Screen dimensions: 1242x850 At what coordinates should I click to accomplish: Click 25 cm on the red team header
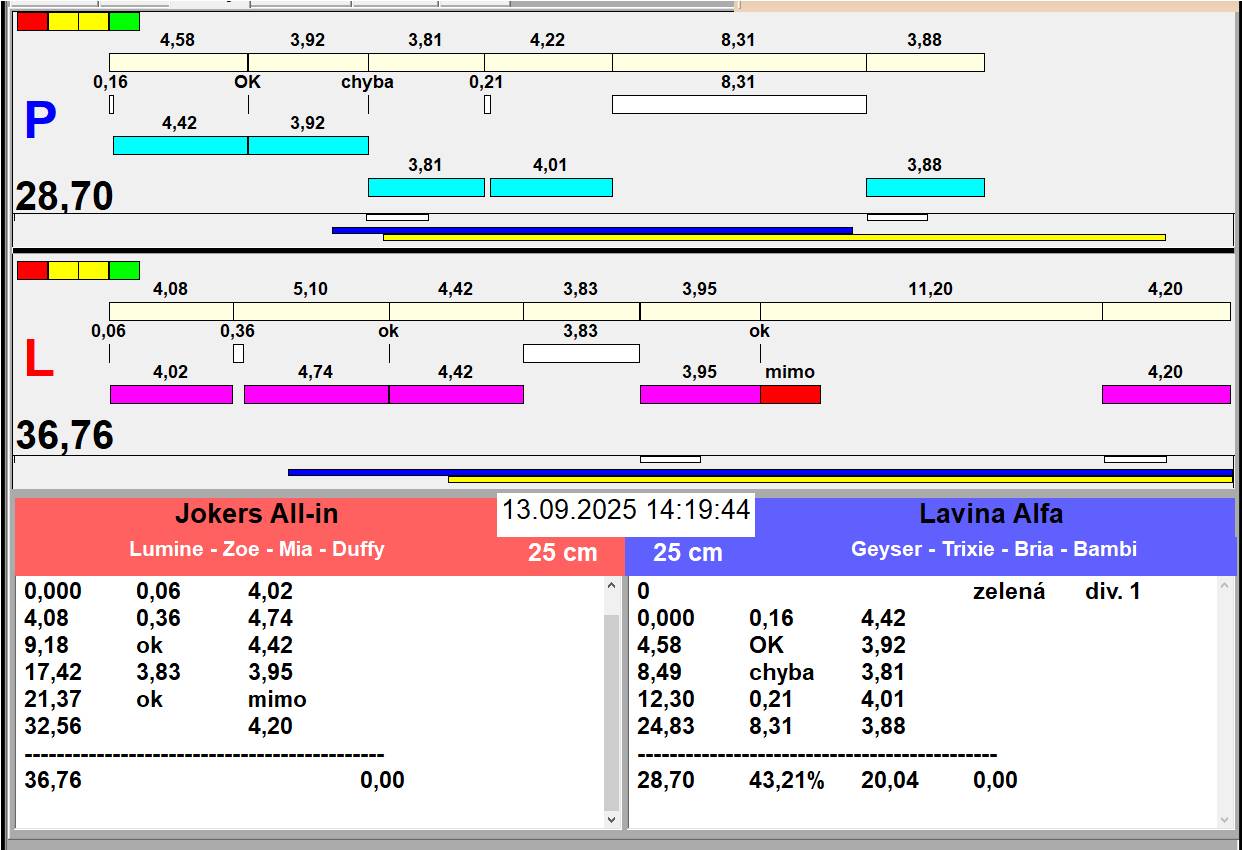pos(563,552)
